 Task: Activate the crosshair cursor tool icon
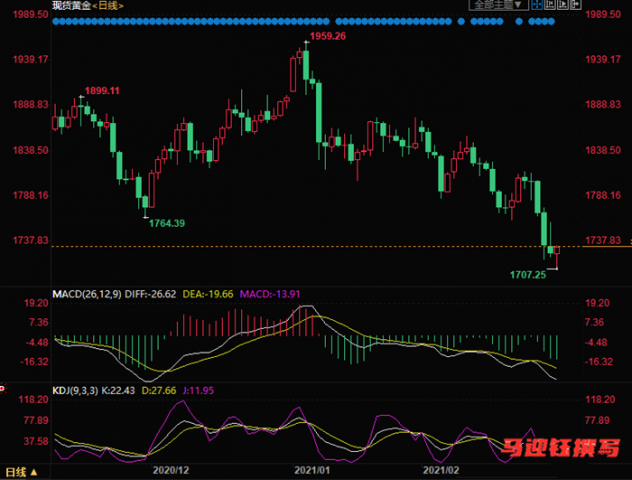537,4
